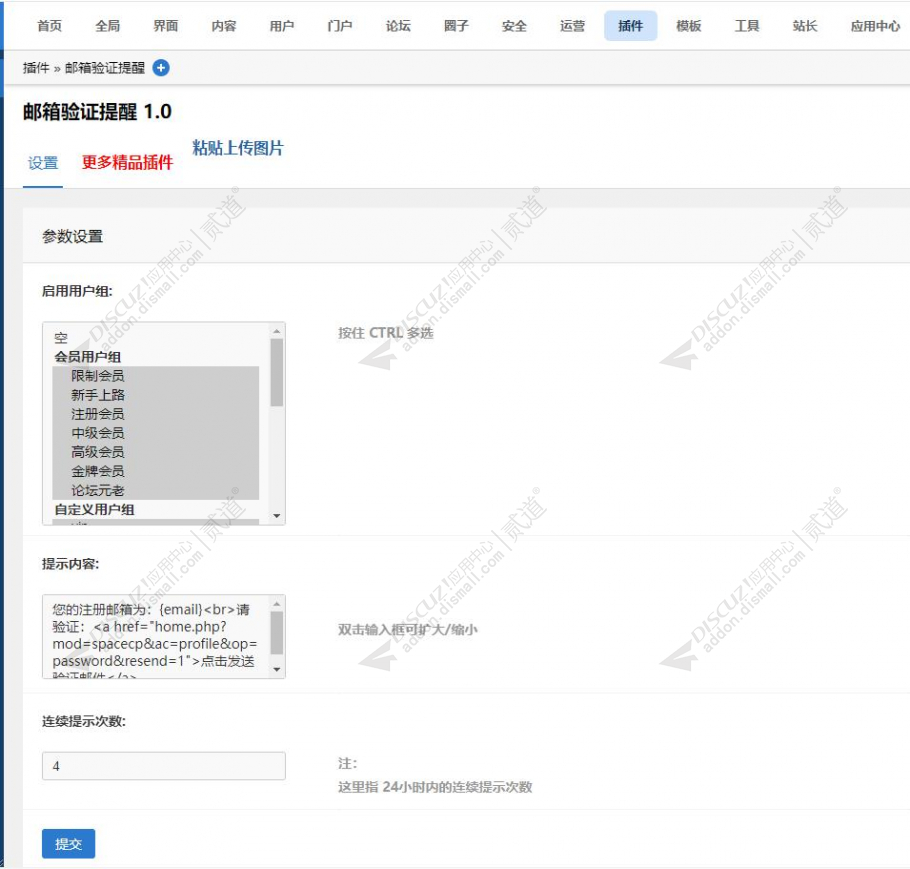The height and width of the screenshot is (869, 910).
Task: Click the user group list scroll-up arrow
Action: point(277,331)
